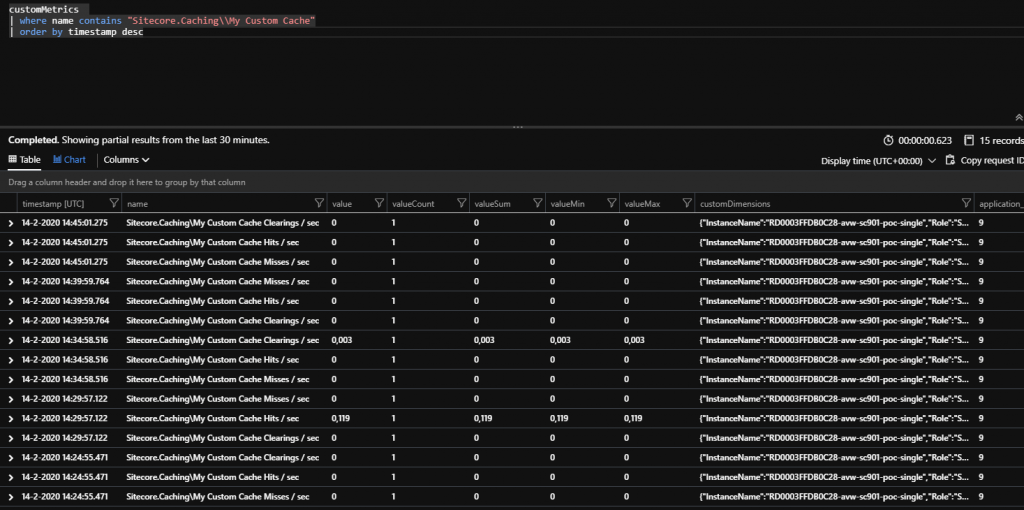Filter the valueCount column
This screenshot has height=510, width=1024.
click(462, 203)
